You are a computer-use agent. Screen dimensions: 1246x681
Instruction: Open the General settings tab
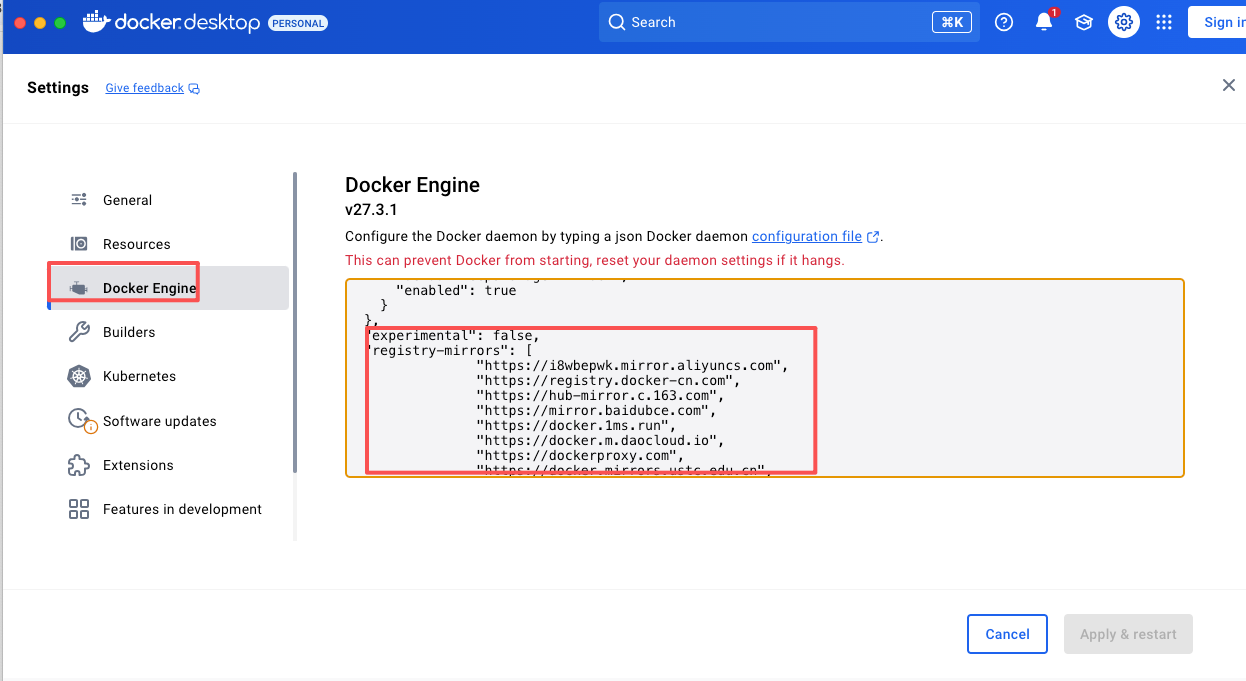point(168,200)
